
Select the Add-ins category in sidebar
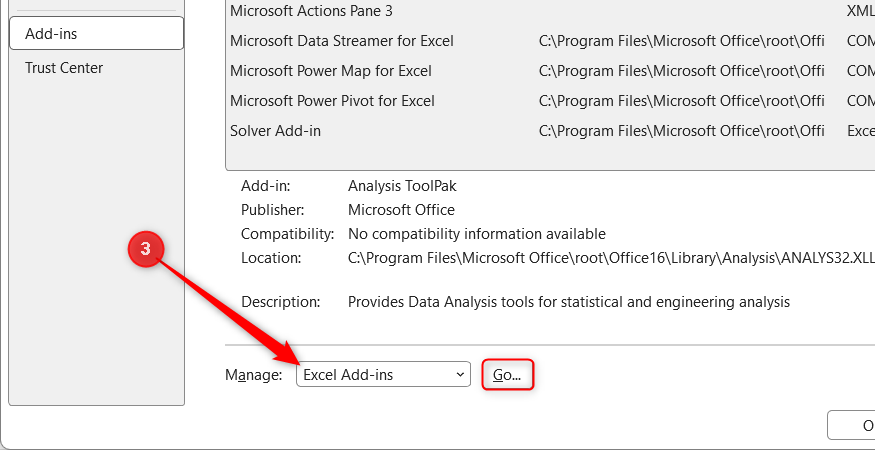(97, 33)
